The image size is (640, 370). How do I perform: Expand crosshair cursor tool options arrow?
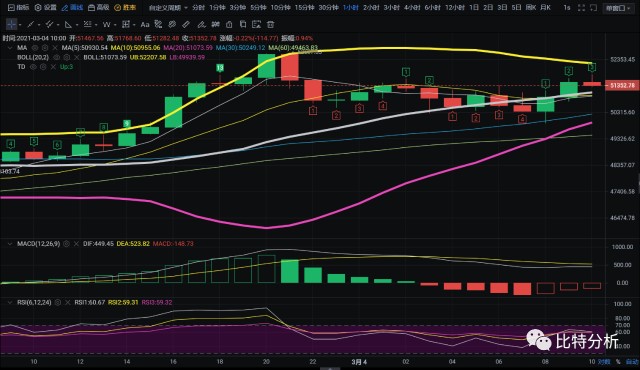[x=20, y=25]
